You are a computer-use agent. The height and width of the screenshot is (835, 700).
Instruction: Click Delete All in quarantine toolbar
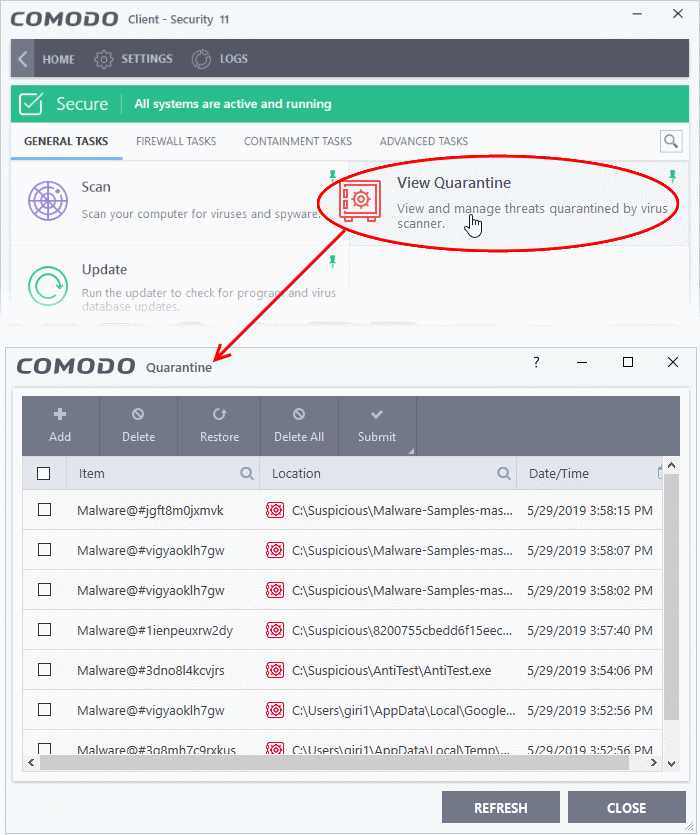[x=299, y=425]
